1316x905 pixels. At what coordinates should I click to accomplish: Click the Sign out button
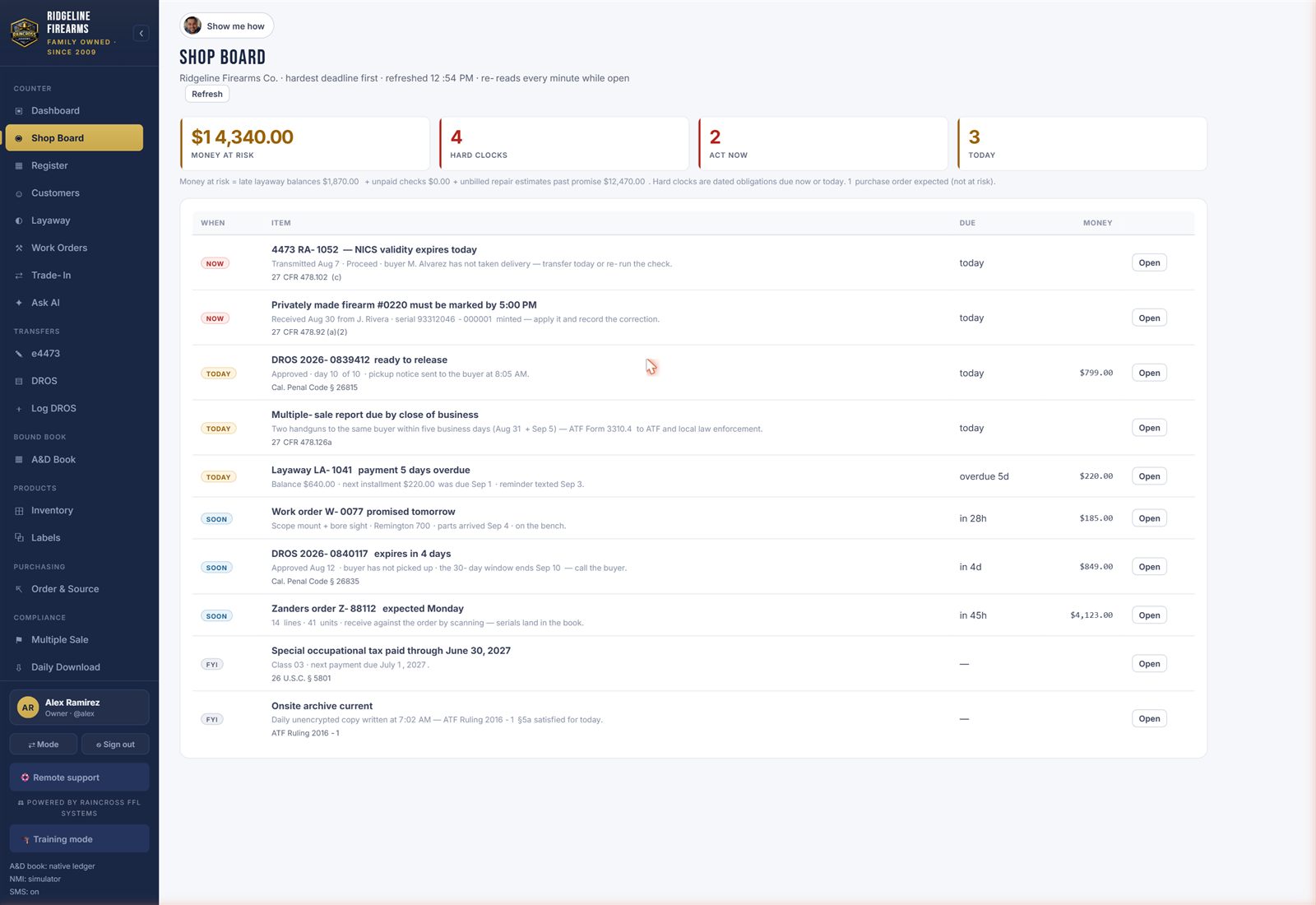click(115, 745)
